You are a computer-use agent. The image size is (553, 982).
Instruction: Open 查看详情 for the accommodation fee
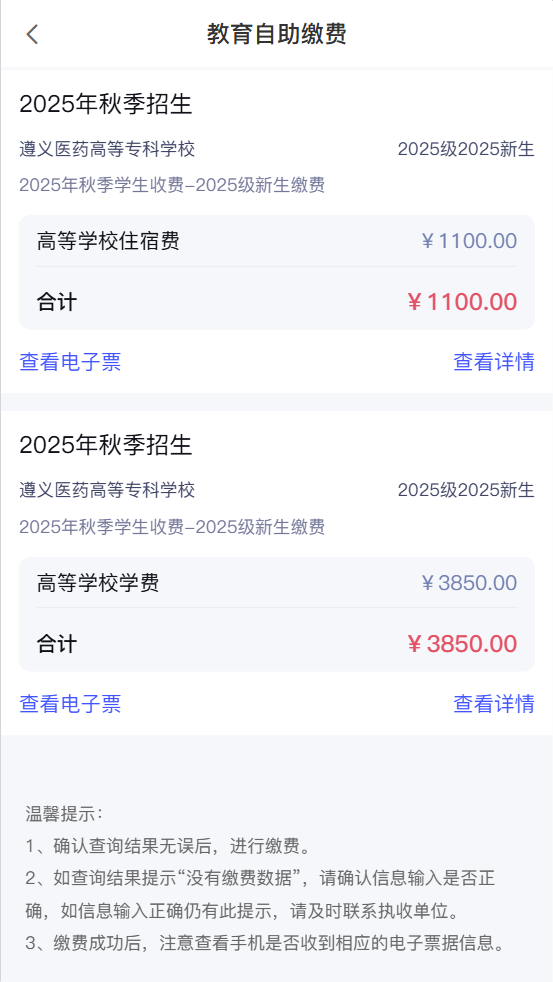494,362
